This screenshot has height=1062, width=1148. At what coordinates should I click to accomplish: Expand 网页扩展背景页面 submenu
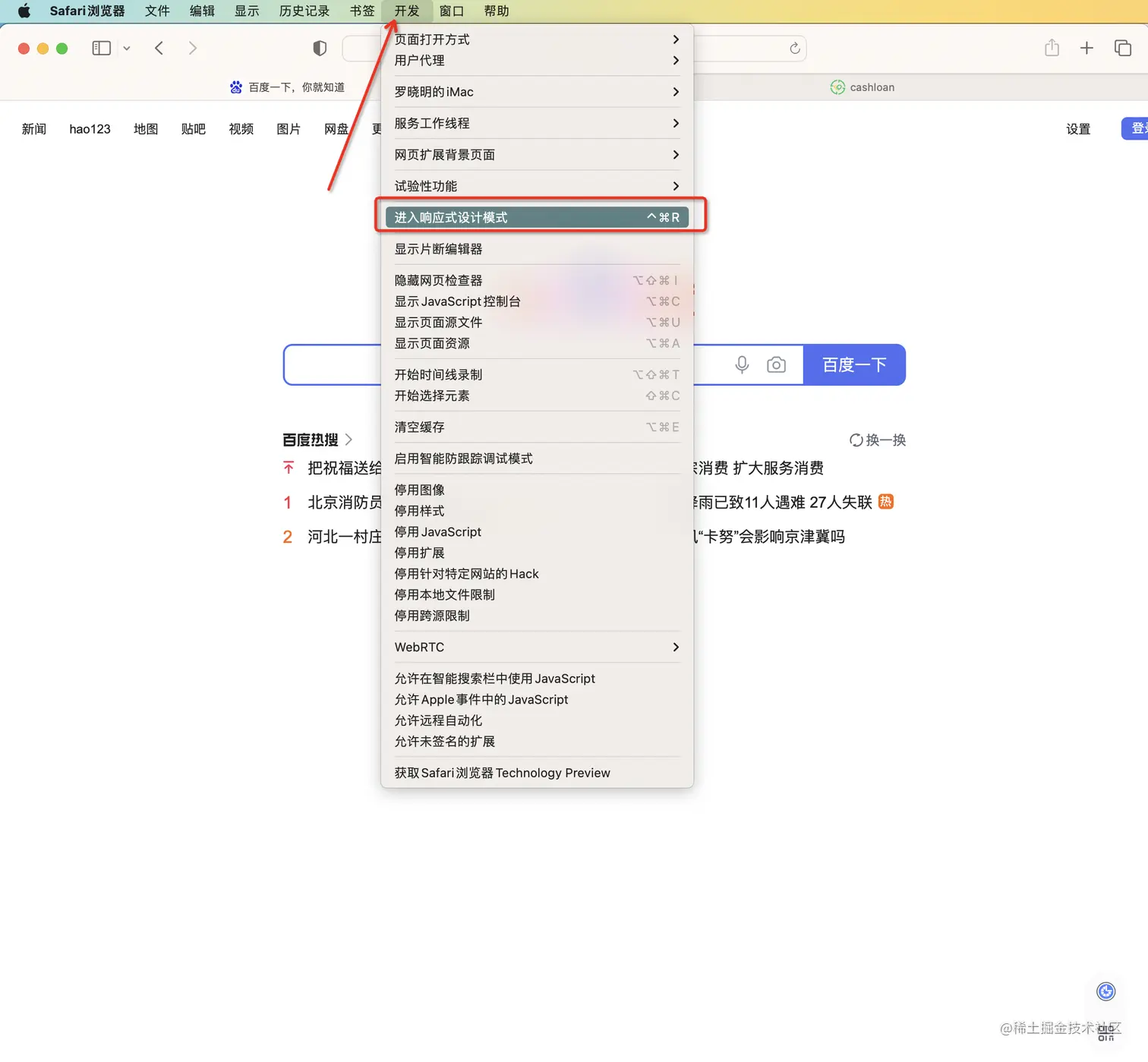(x=537, y=155)
